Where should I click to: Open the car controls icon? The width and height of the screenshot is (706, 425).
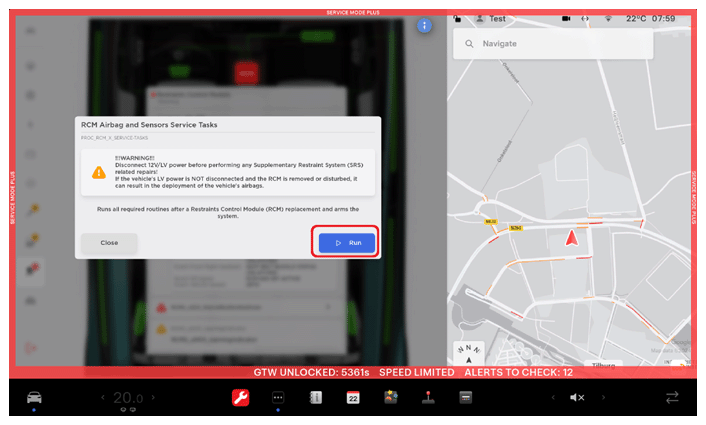pos(33,397)
